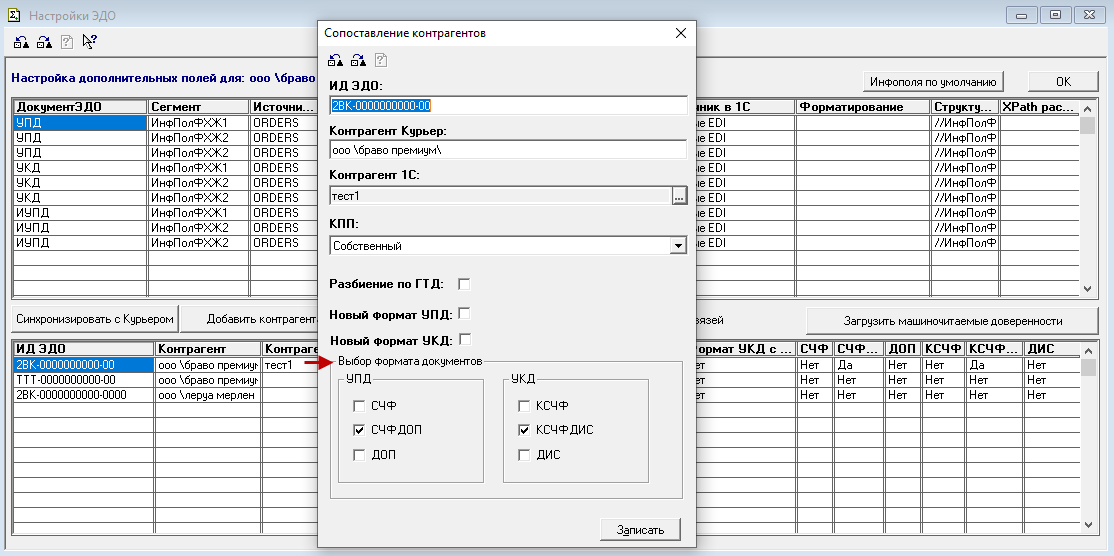Select the 2ВК-0000000000-0000 row
This screenshot has height=556, width=1114.
[x=84, y=395]
